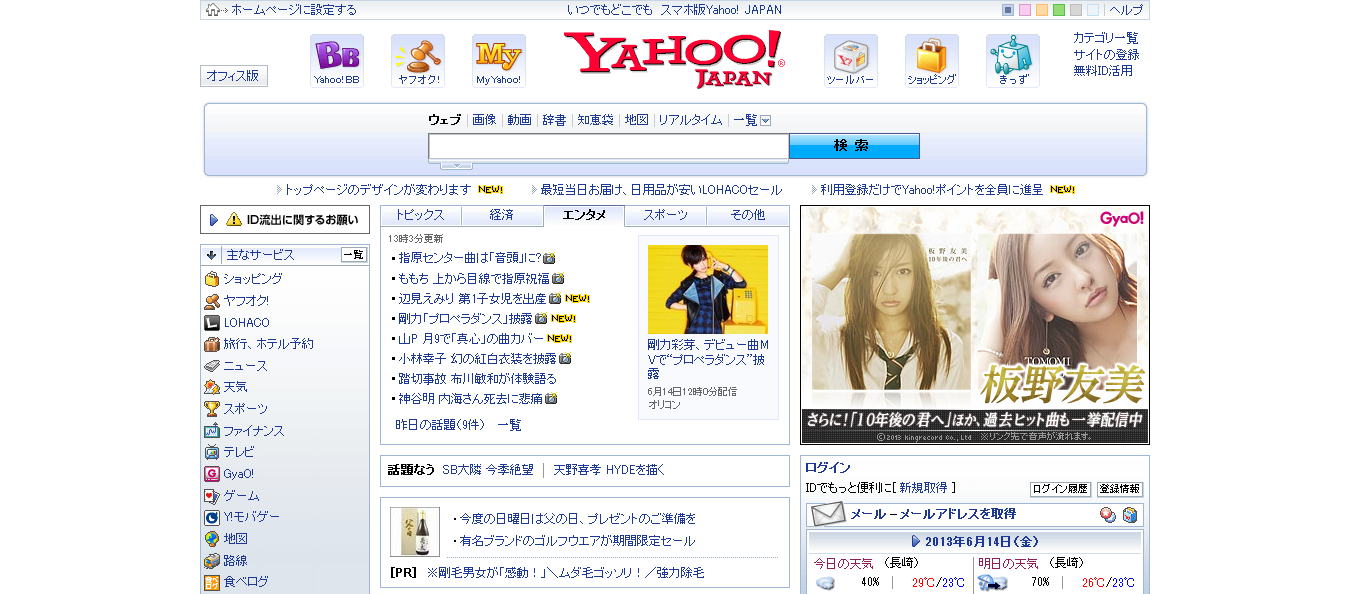Click the camera icon after 指原センター曲 headline
1349x594 pixels.
point(549,258)
